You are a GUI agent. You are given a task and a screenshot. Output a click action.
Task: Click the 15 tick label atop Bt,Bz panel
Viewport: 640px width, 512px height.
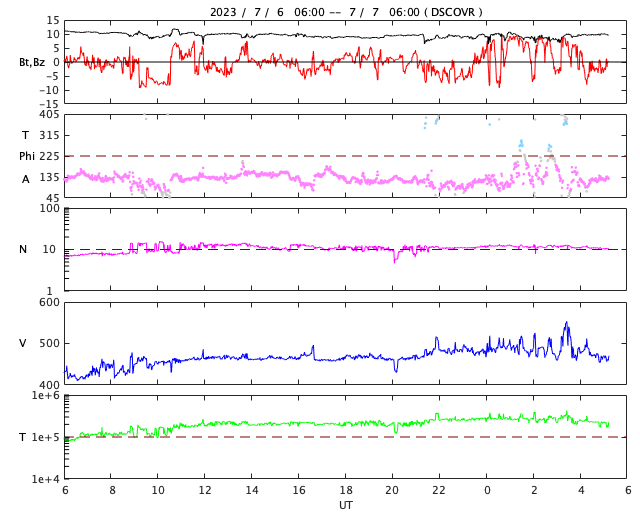point(53,20)
